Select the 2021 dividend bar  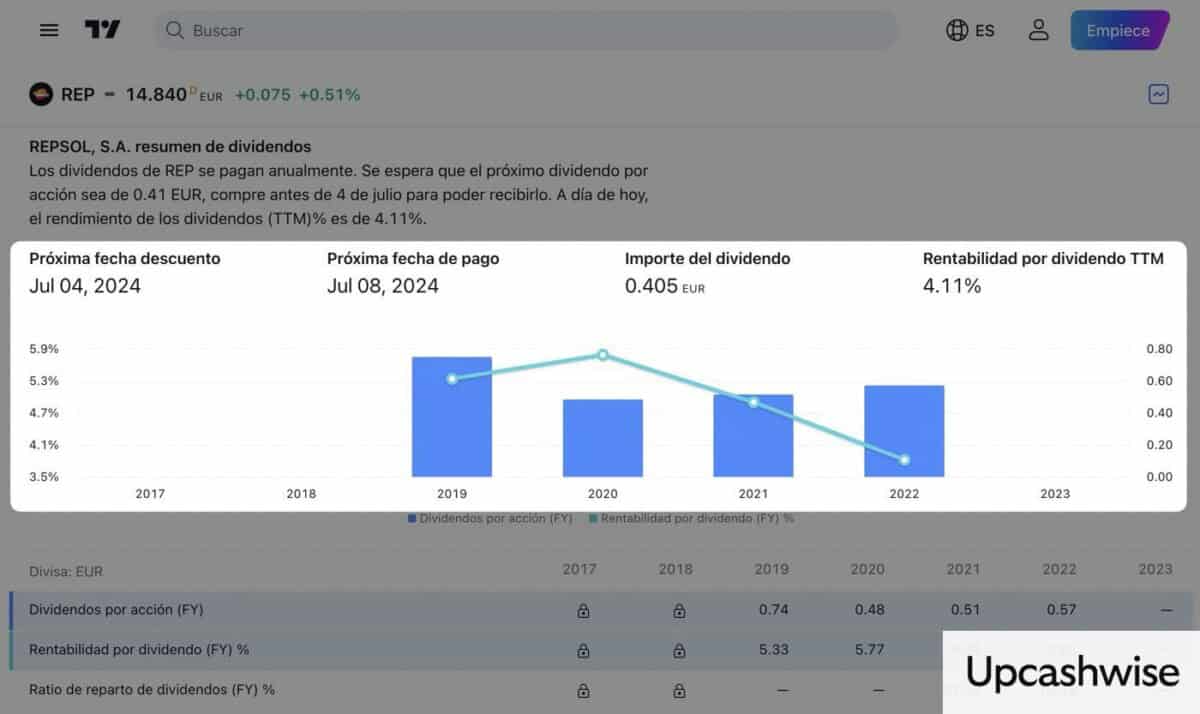(x=753, y=436)
